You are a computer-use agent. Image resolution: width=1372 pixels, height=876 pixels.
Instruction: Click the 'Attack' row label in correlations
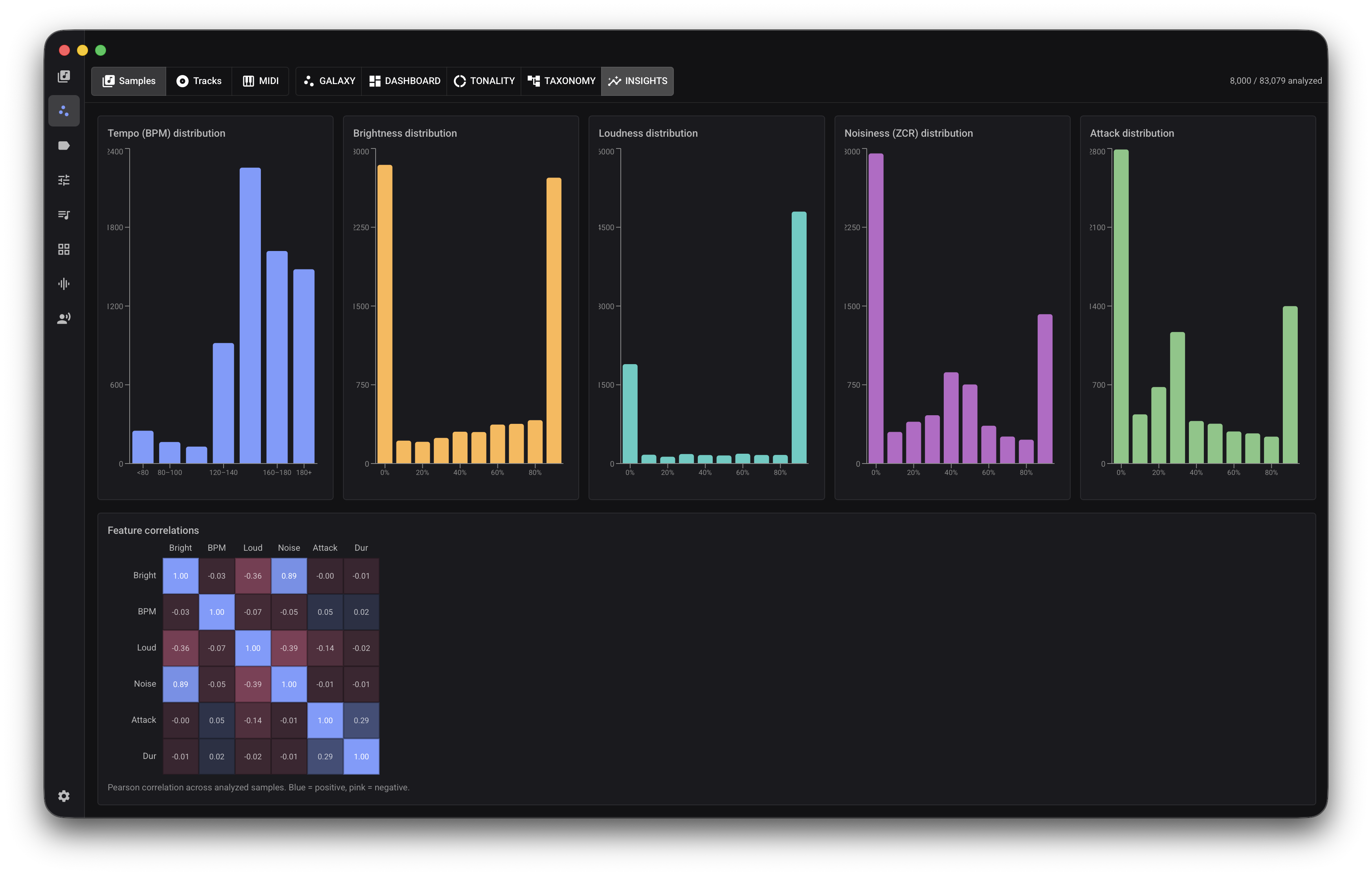143,720
